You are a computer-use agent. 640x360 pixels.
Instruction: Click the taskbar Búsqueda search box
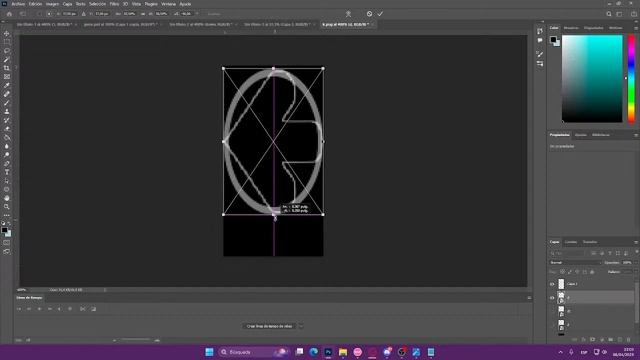253,352
